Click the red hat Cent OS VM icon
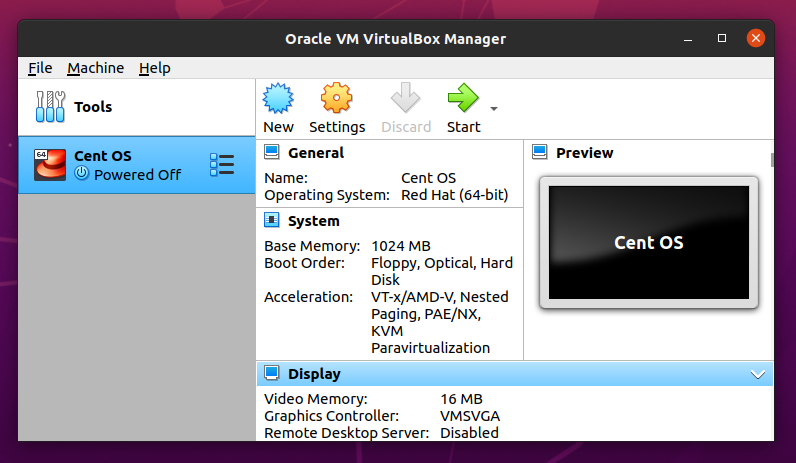Image resolution: width=796 pixels, height=463 pixels. (50, 164)
